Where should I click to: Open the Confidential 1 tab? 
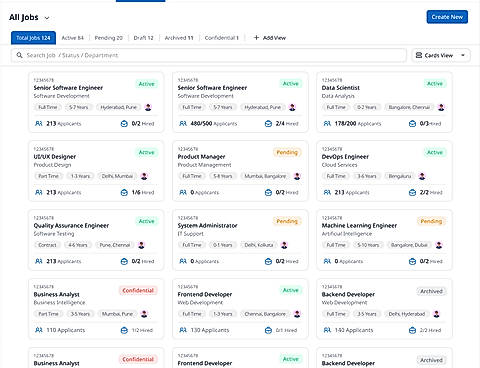(x=222, y=38)
